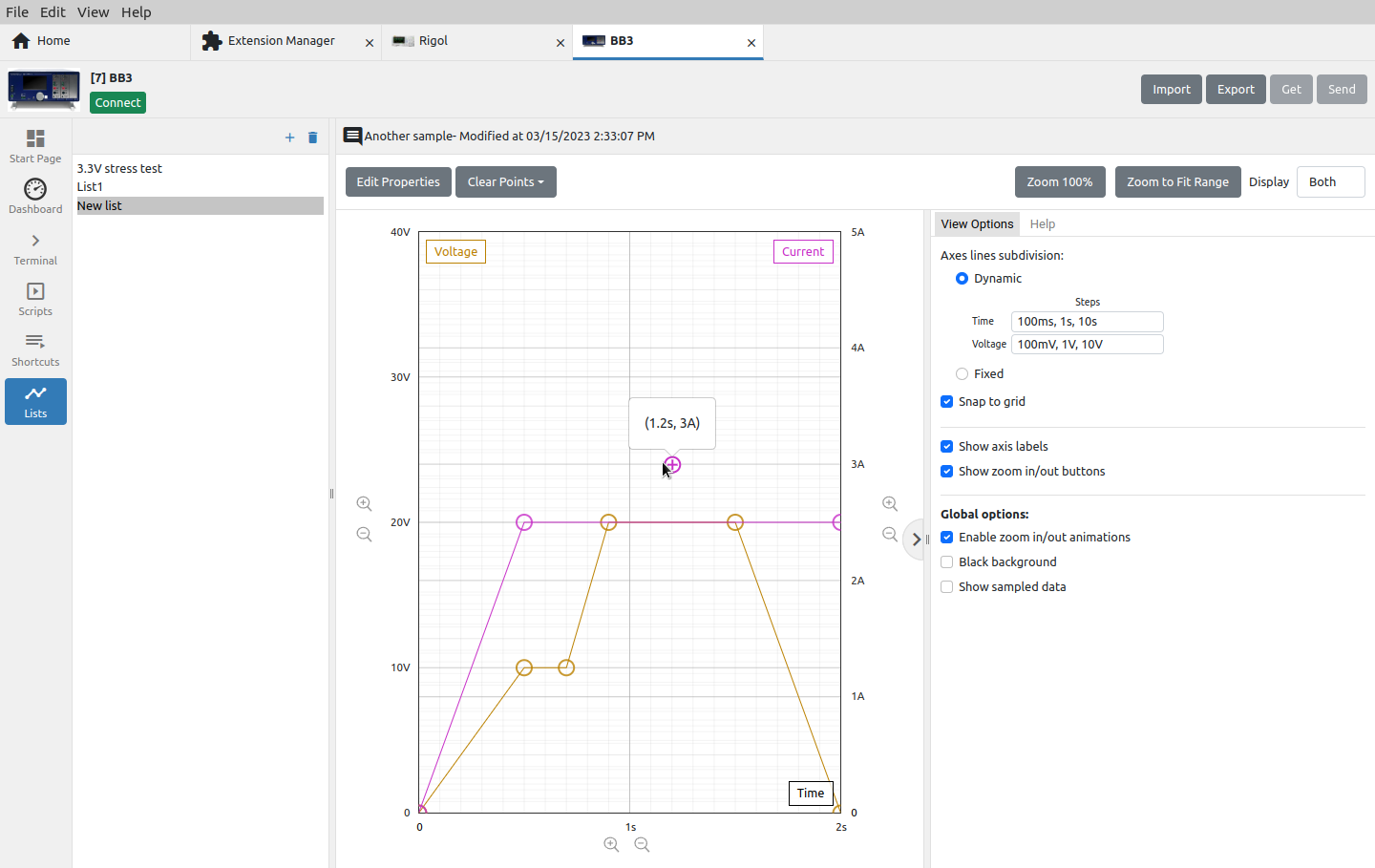1375x868 pixels.
Task: Click the trash icon to delete list
Action: 312,138
